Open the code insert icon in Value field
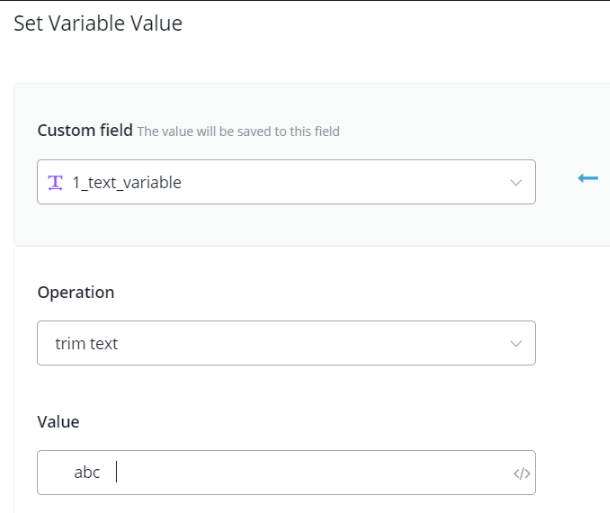Screen dimensions: 610x513 [521, 473]
